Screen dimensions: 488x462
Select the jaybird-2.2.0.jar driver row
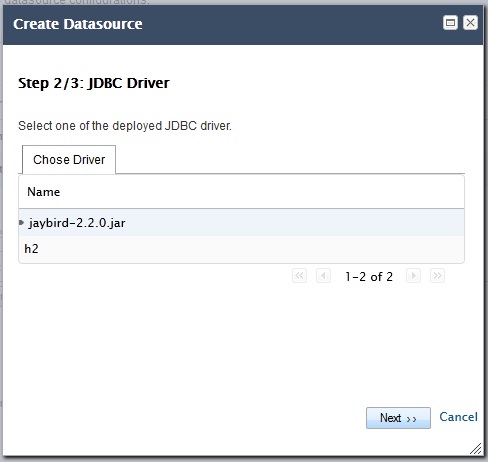pos(242,223)
